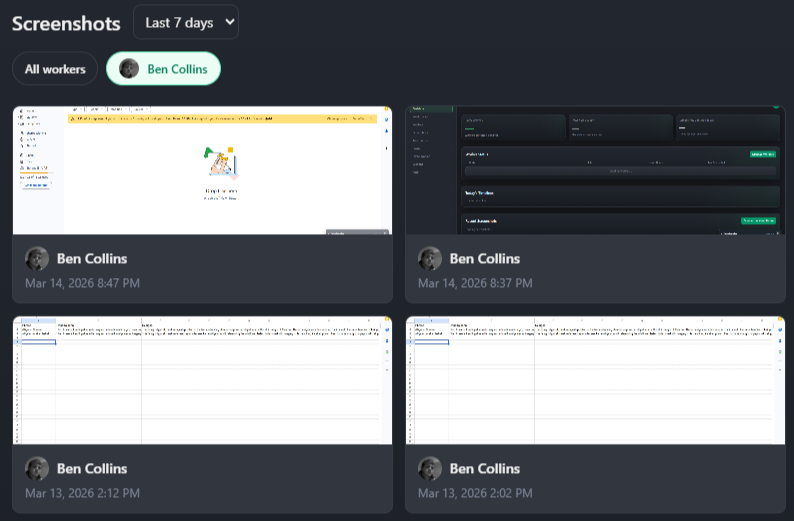This screenshot has width=794, height=521.
Task: Click the Mar 13, 2026 2:12 PM timestamp
Action: 83,493
